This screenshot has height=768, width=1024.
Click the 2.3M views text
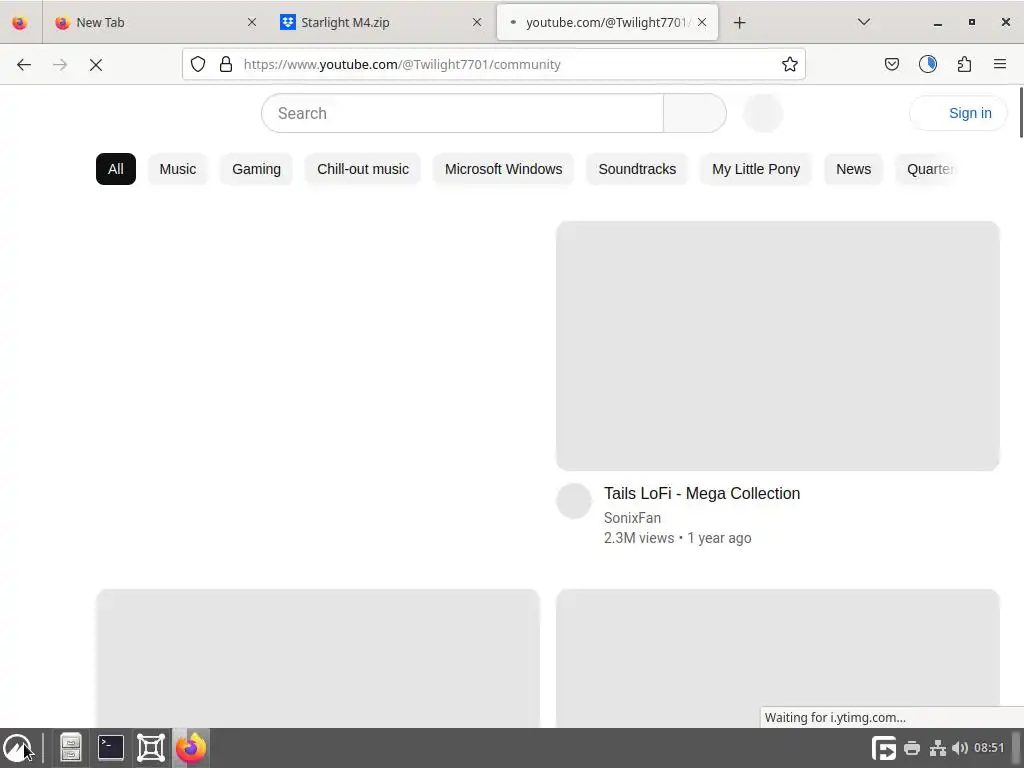pos(639,538)
